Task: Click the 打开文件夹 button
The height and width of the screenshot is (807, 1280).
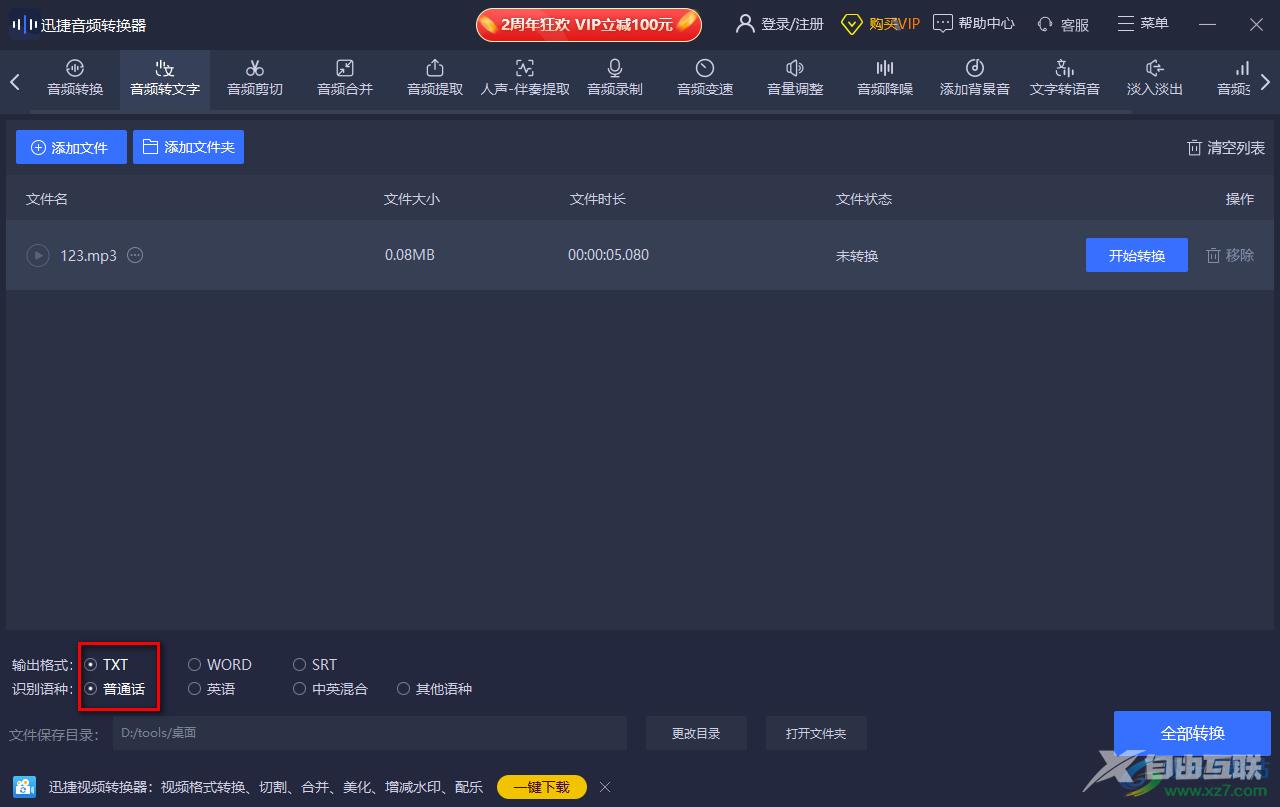Action: click(x=816, y=733)
